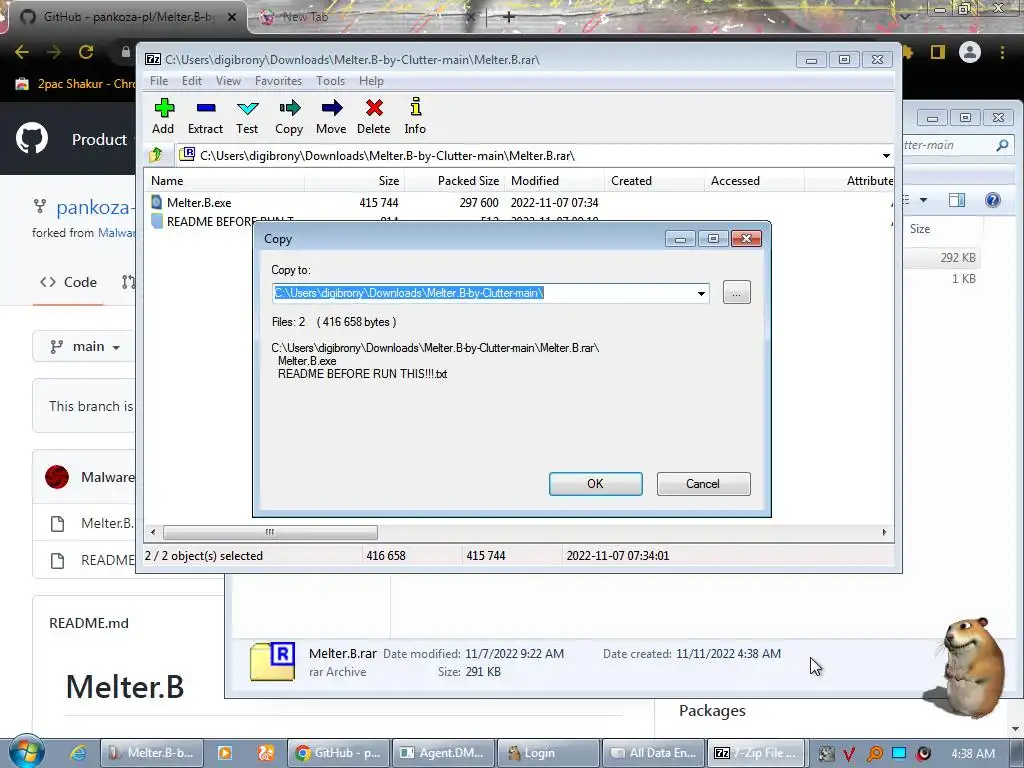1024x768 pixels.
Task: Open the View menu in 7-Zip
Action: (x=228, y=81)
